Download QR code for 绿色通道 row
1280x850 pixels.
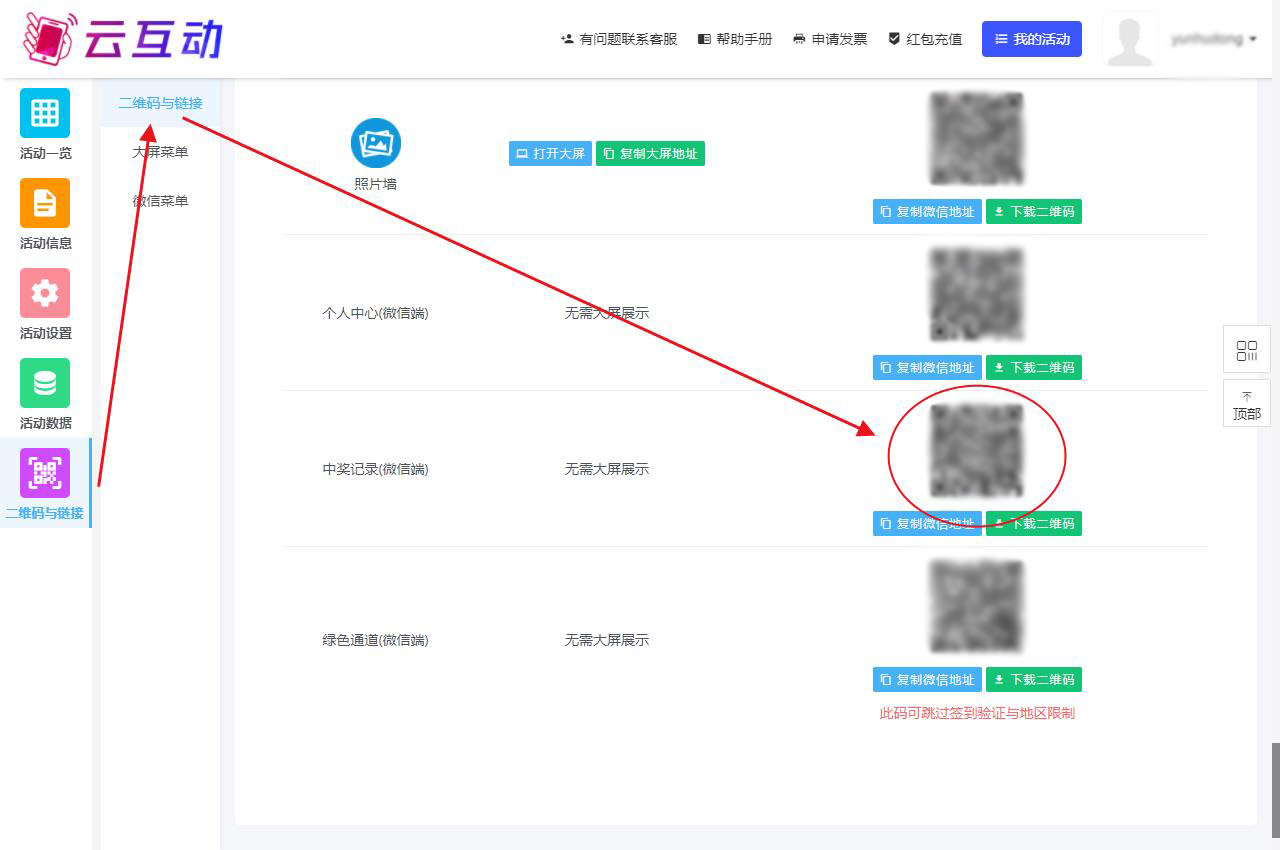click(1034, 680)
